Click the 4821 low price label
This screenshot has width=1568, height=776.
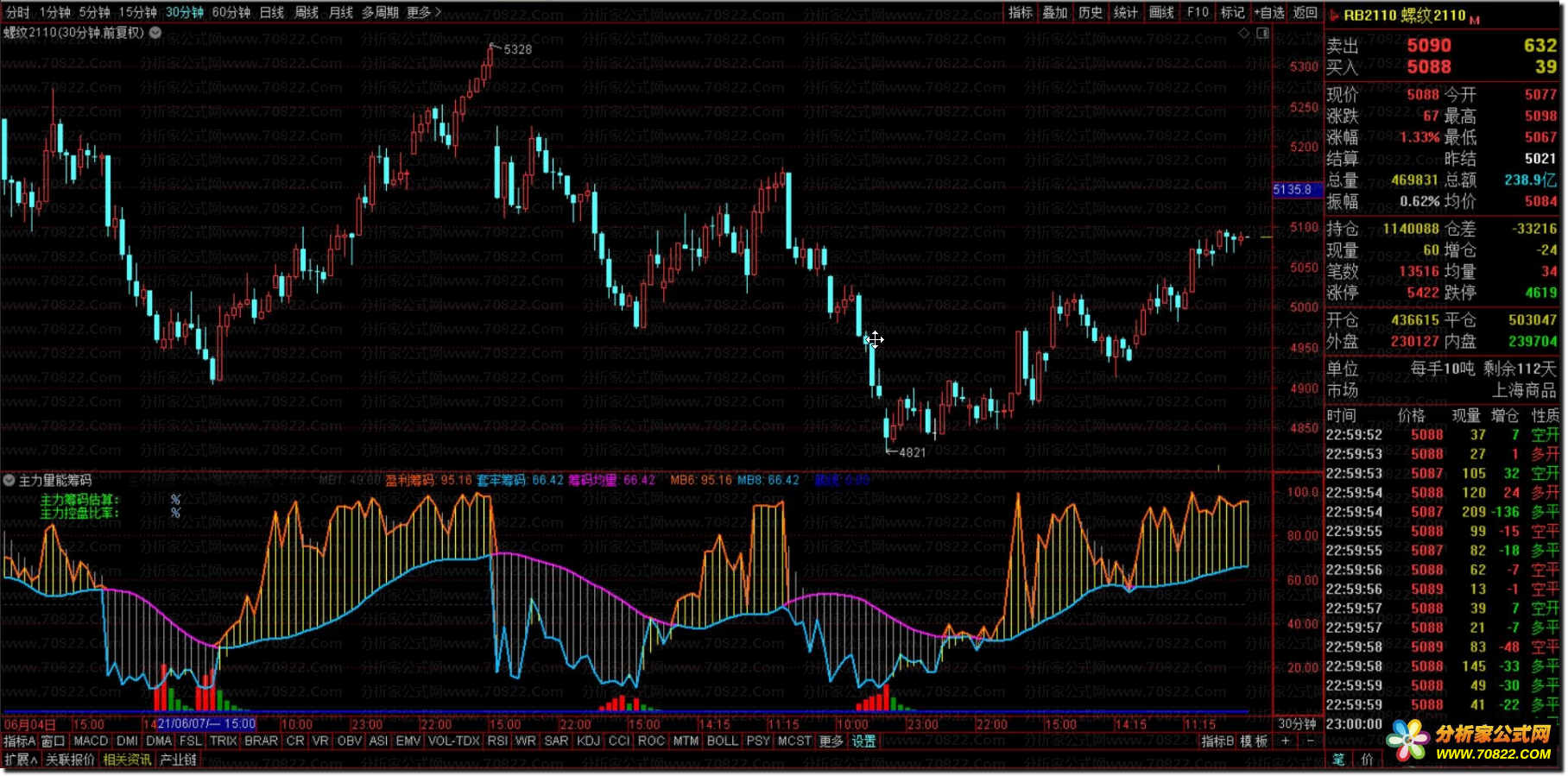pyautogui.click(x=912, y=452)
